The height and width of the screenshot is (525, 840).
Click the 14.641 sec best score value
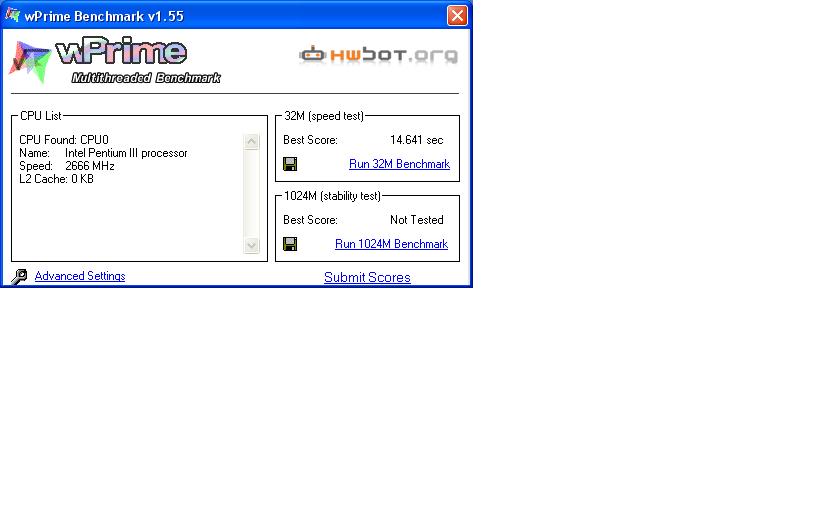pos(416,140)
